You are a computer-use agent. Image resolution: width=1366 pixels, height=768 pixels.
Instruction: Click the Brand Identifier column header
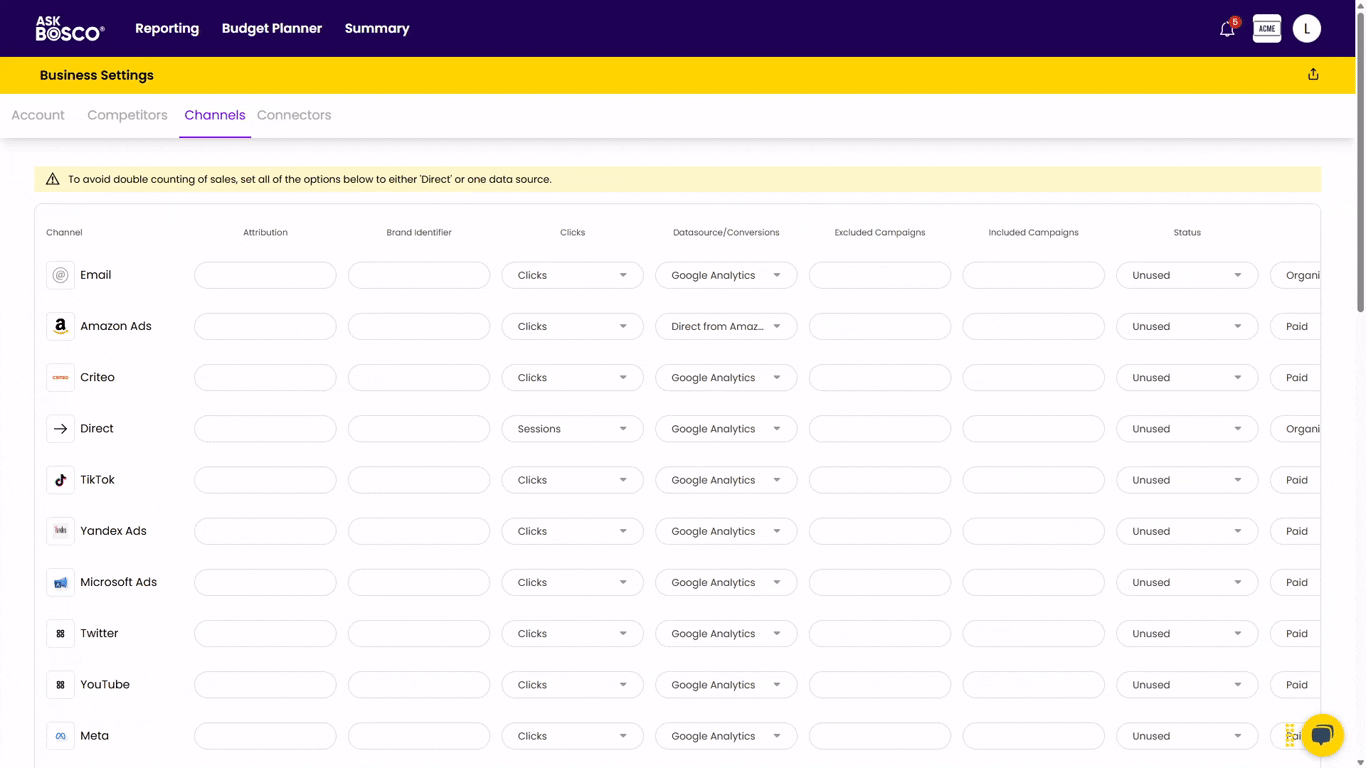tap(419, 232)
